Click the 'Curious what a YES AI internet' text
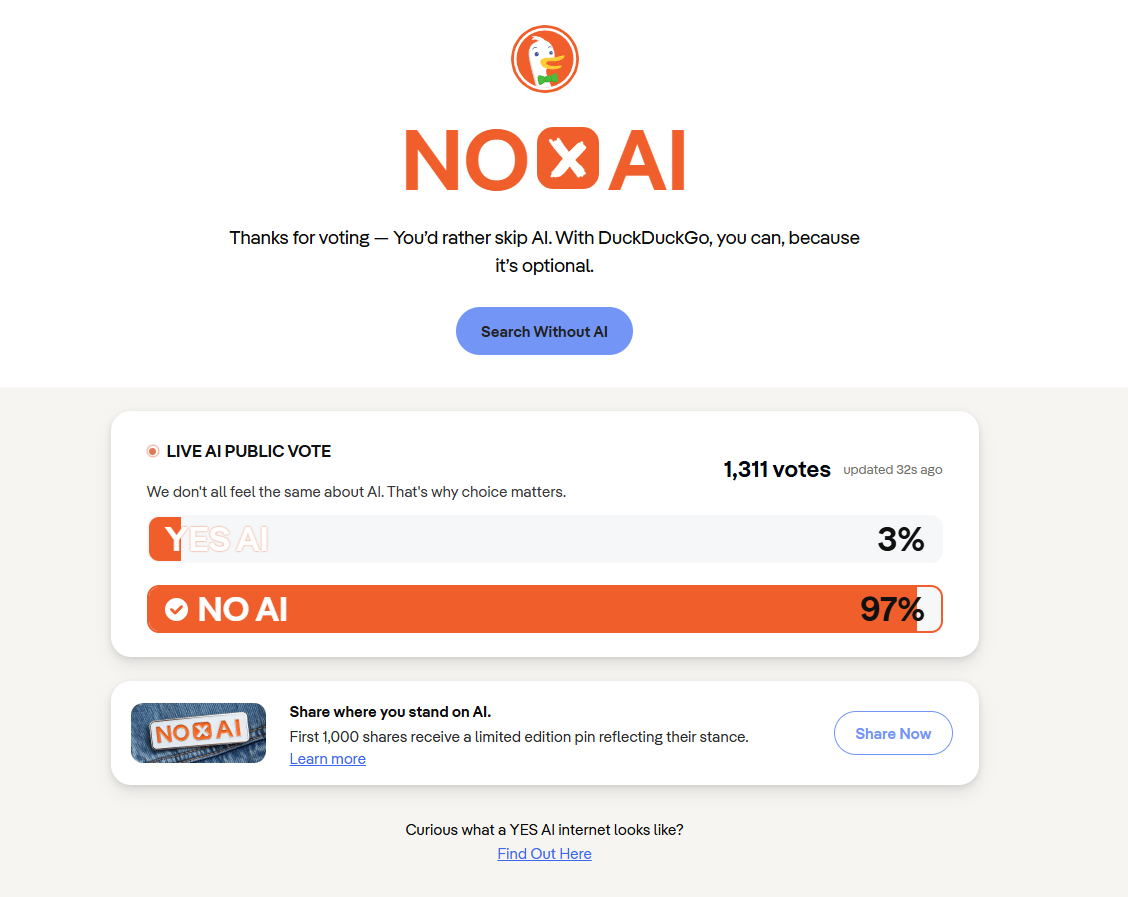The image size is (1128, 897). pos(544,830)
